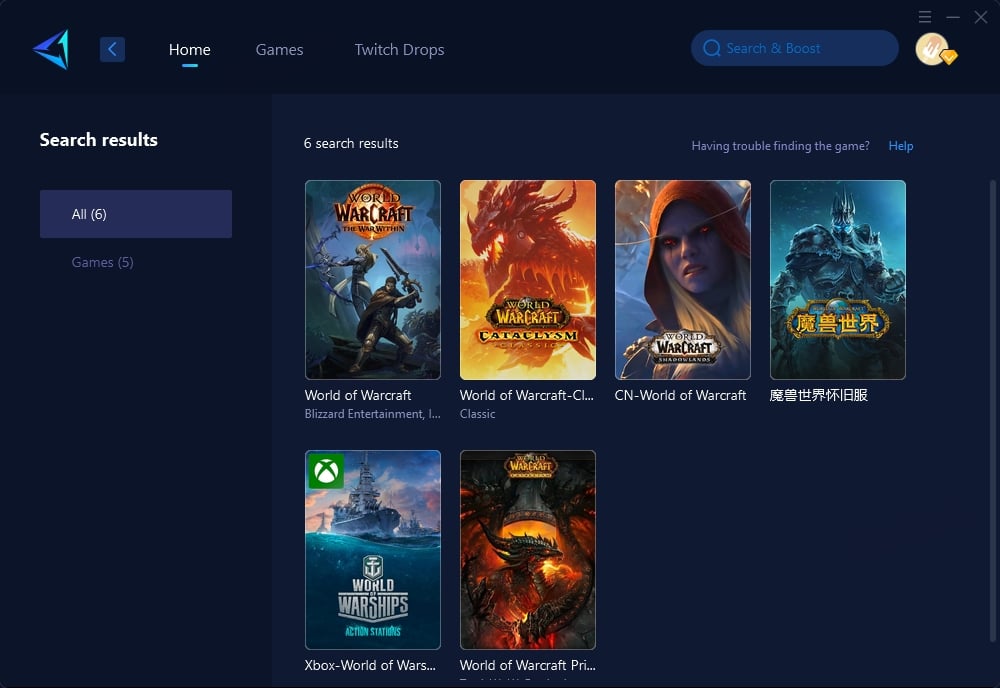Click the gold membership badge on avatar
Viewport: 1000px width, 688px height.
(949, 57)
